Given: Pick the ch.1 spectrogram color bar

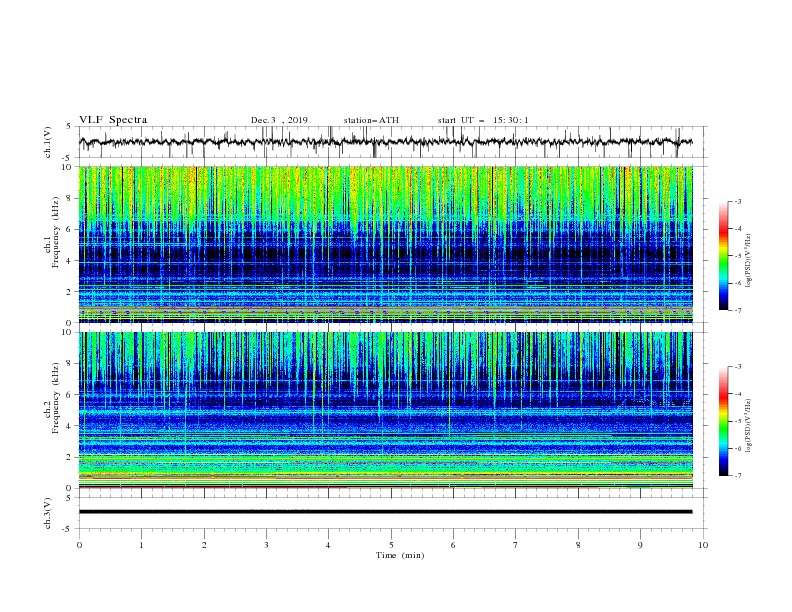Looking at the screenshot, I should [x=723, y=256].
